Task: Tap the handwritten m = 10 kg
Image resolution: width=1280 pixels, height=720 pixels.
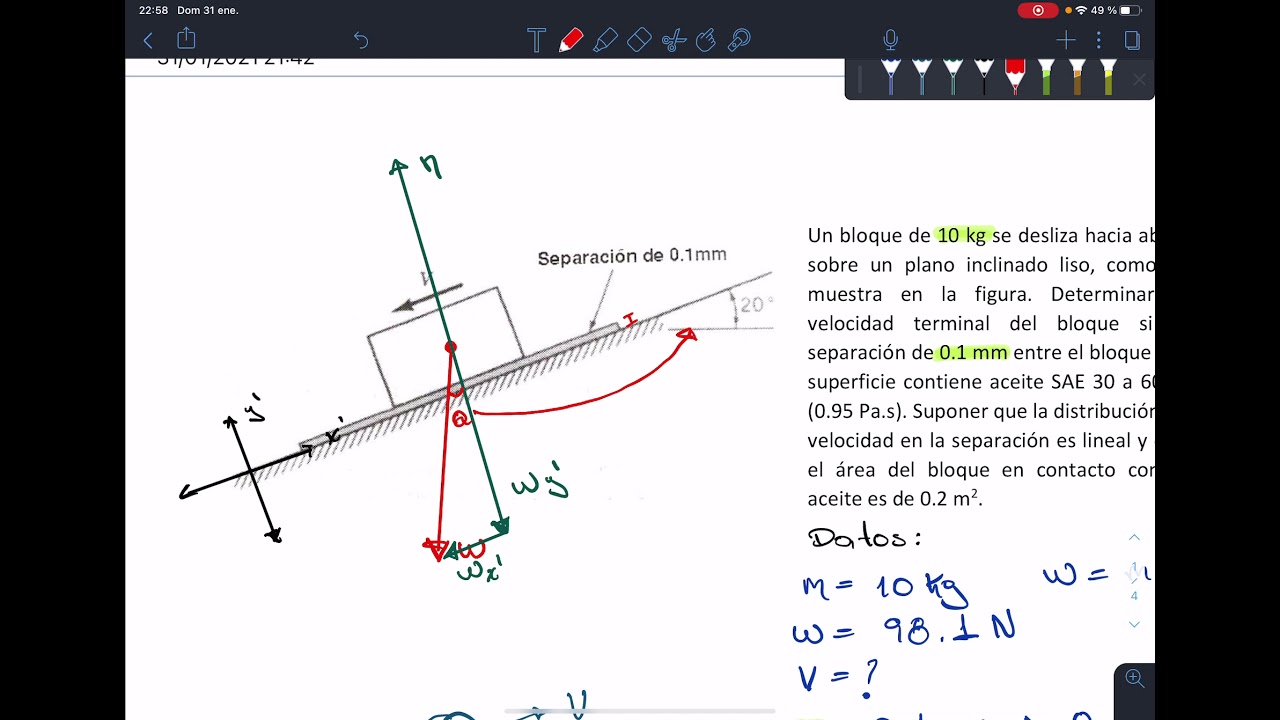Action: 885,589
